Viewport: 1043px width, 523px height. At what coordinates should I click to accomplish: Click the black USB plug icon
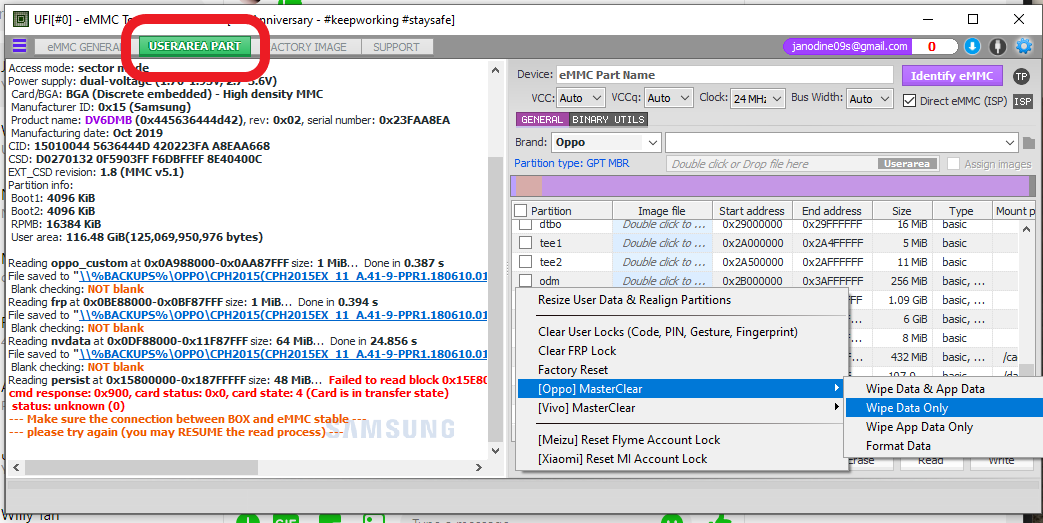coord(996,47)
